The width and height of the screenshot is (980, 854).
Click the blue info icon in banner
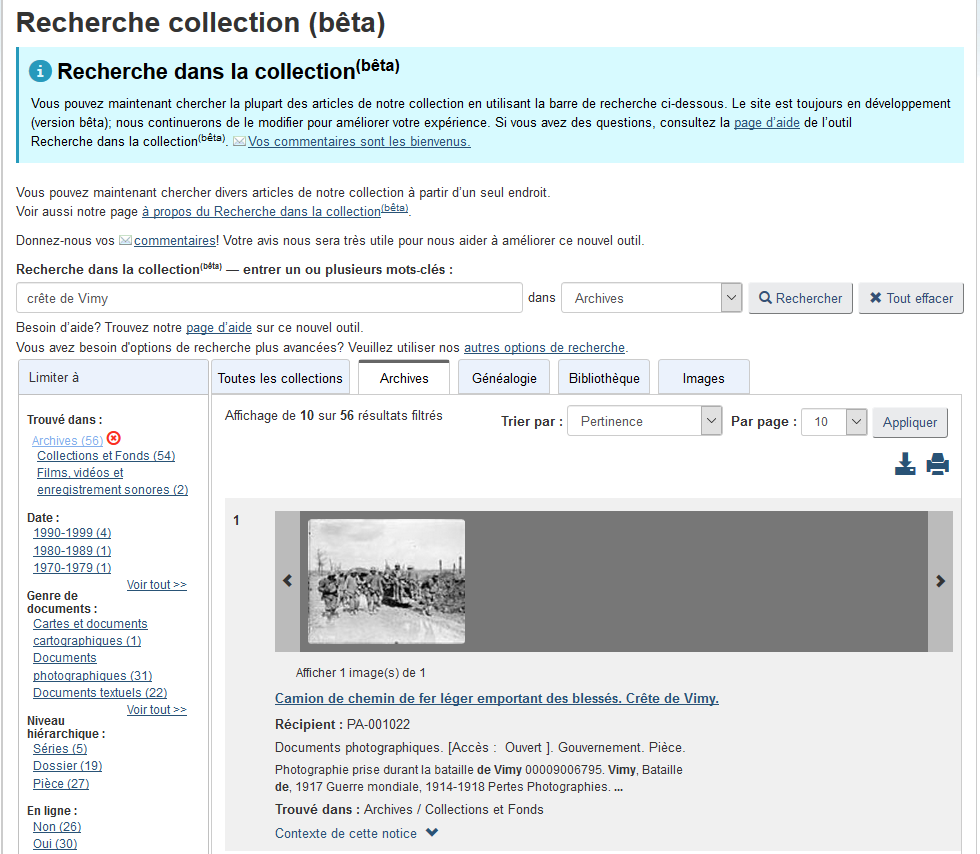pyautogui.click(x=40, y=71)
